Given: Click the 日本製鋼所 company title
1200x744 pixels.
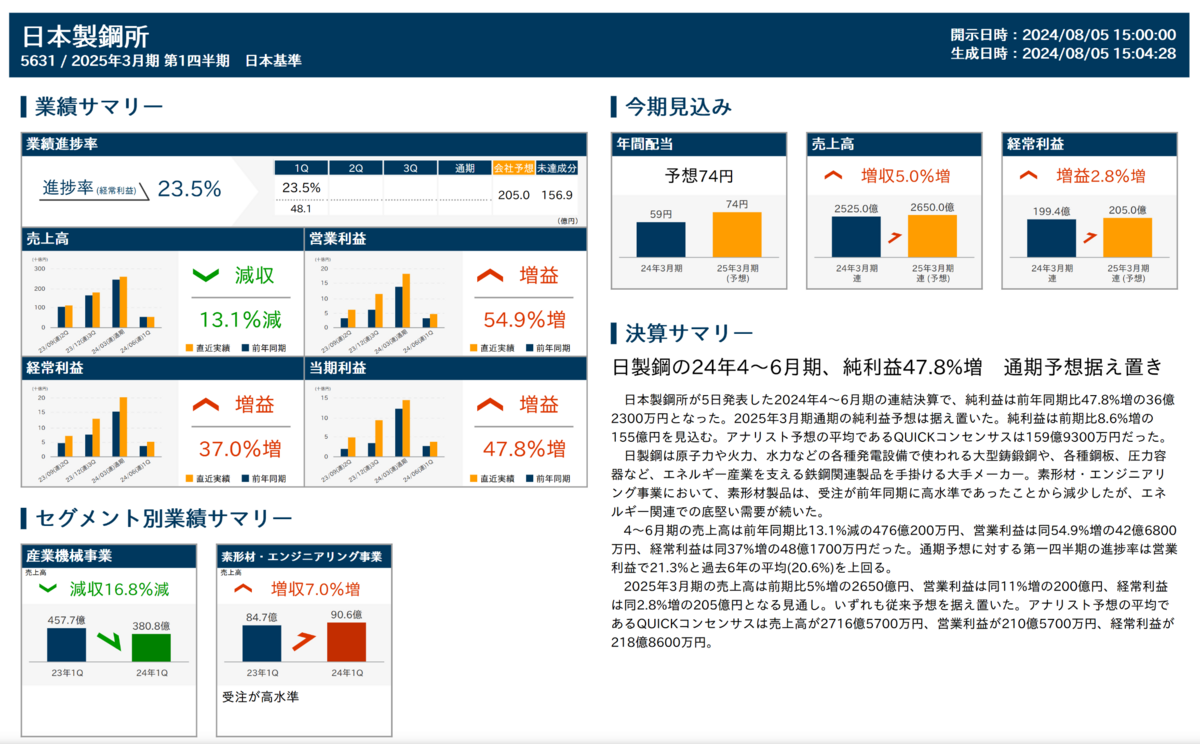Looking at the screenshot, I should (85, 37).
